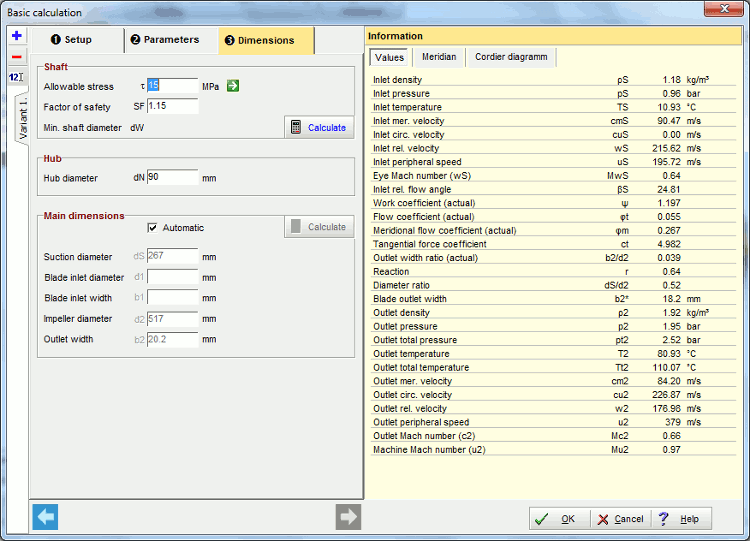Click the Machine Mach number (u2) row
This screenshot has height=541, width=750.
[553, 450]
